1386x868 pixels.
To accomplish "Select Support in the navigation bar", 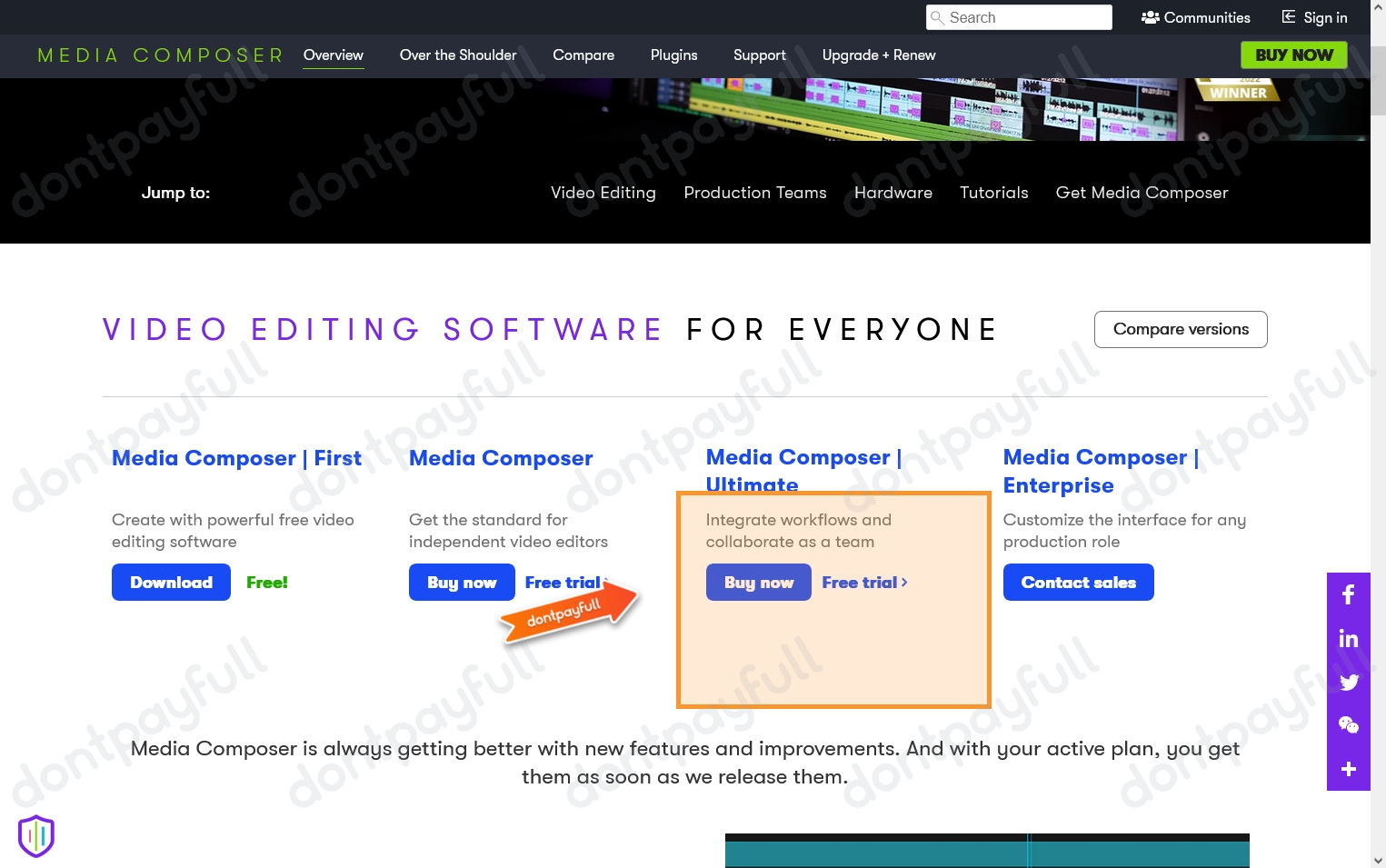I will click(x=760, y=55).
